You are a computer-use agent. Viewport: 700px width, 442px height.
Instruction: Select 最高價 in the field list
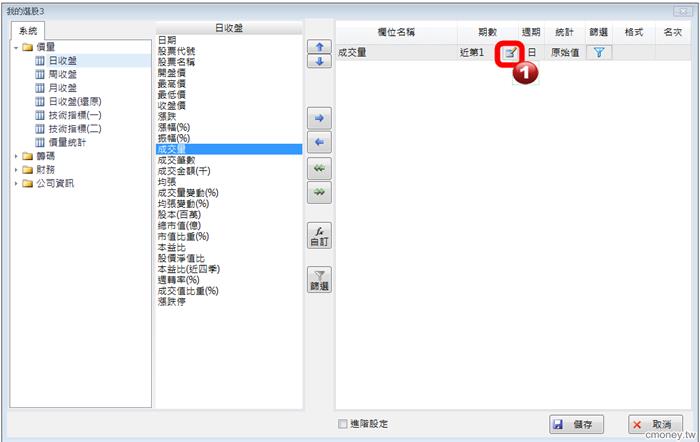click(x=171, y=83)
